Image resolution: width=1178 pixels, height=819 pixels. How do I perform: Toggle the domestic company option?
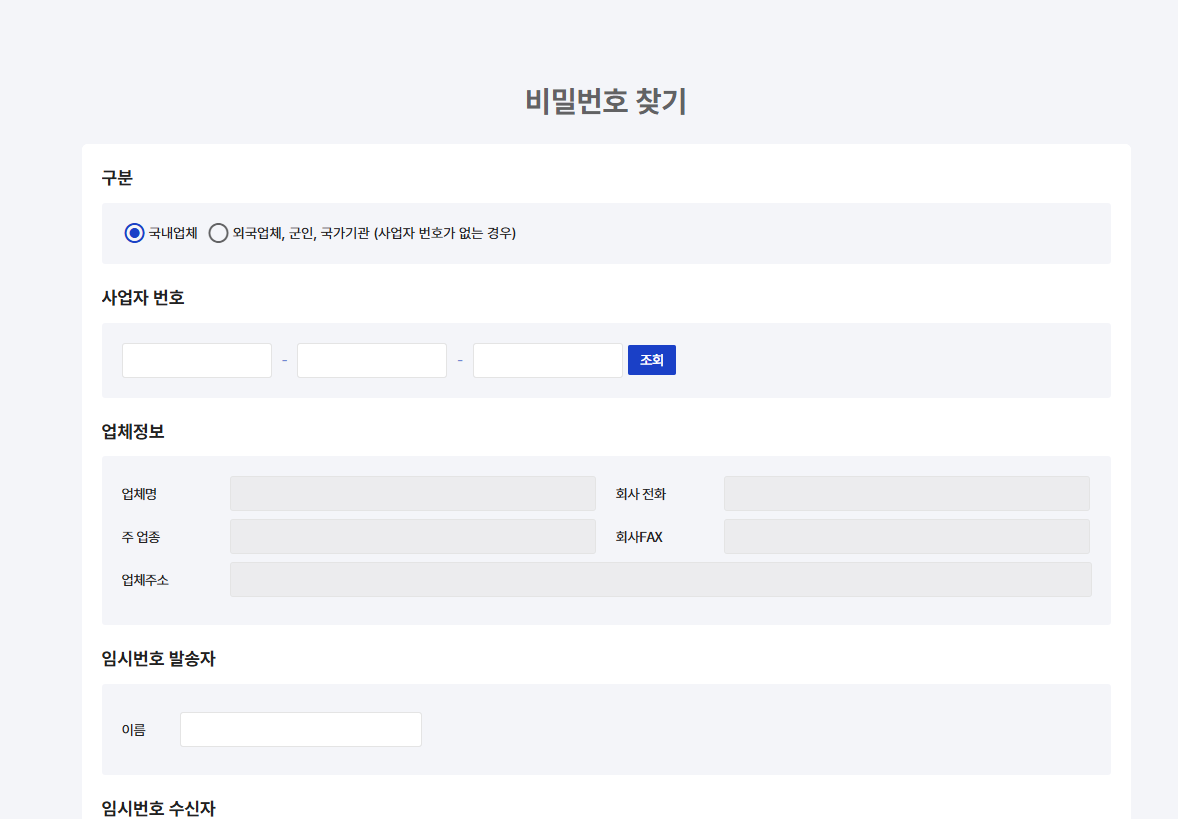(133, 233)
